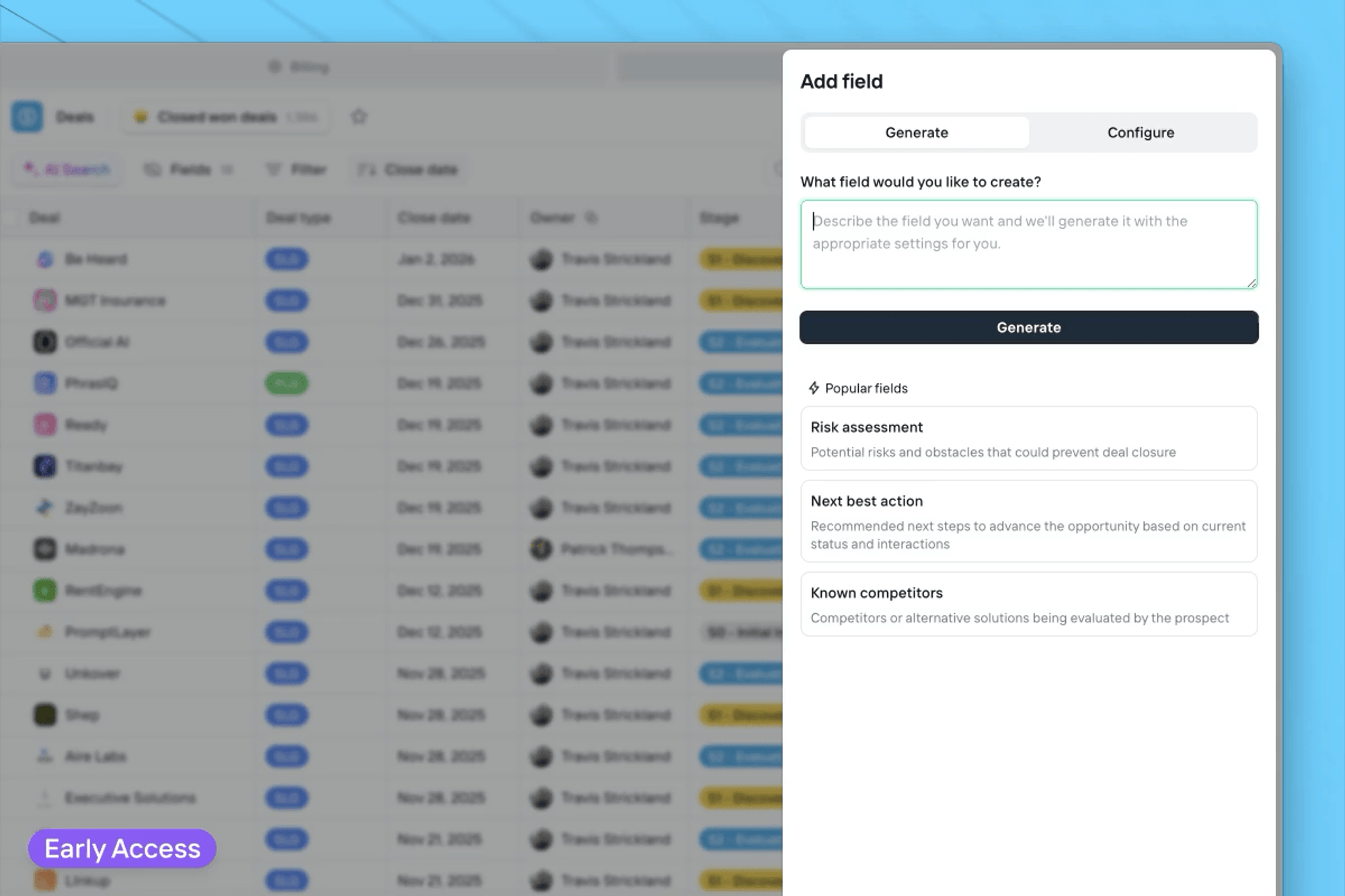Click the star favorite icon
Viewport: 1345px width, 896px height.
tap(359, 117)
